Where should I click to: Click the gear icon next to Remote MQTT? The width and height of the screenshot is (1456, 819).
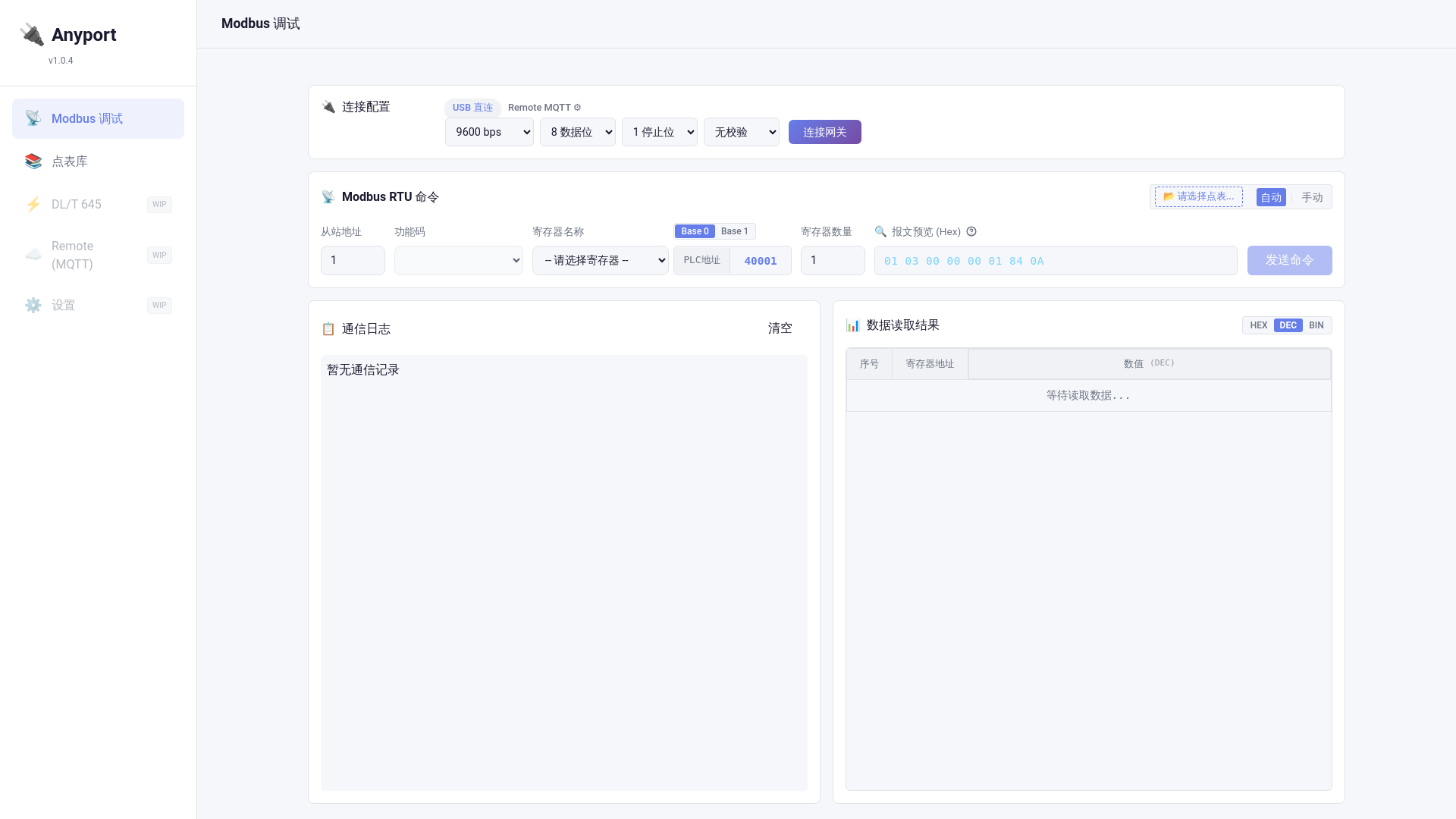(577, 108)
